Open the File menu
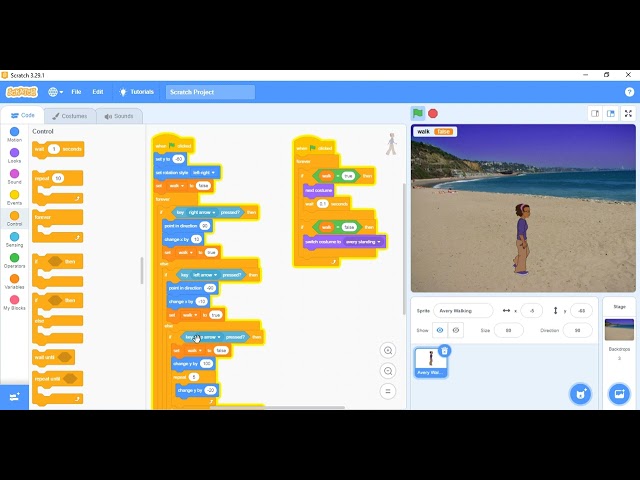This screenshot has width=640, height=480. 76,92
